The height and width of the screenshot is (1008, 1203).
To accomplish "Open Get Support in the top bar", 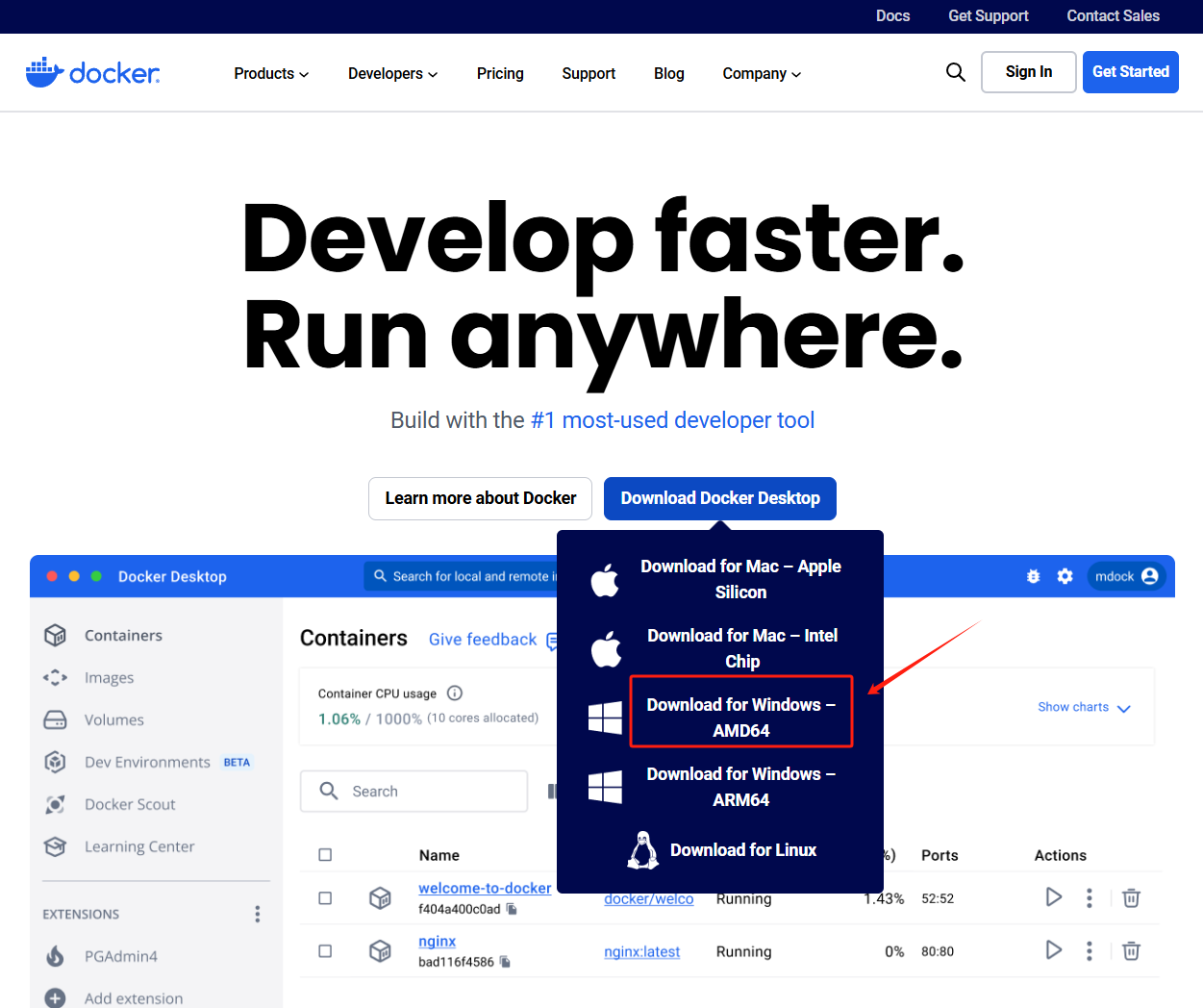I will [x=989, y=15].
